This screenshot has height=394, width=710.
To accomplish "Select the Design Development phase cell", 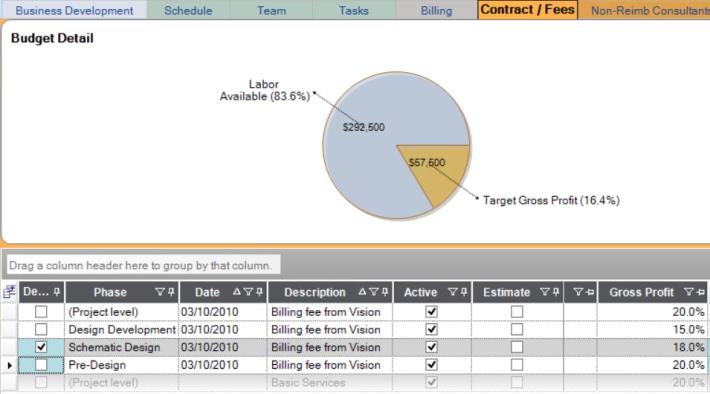I will (122, 329).
